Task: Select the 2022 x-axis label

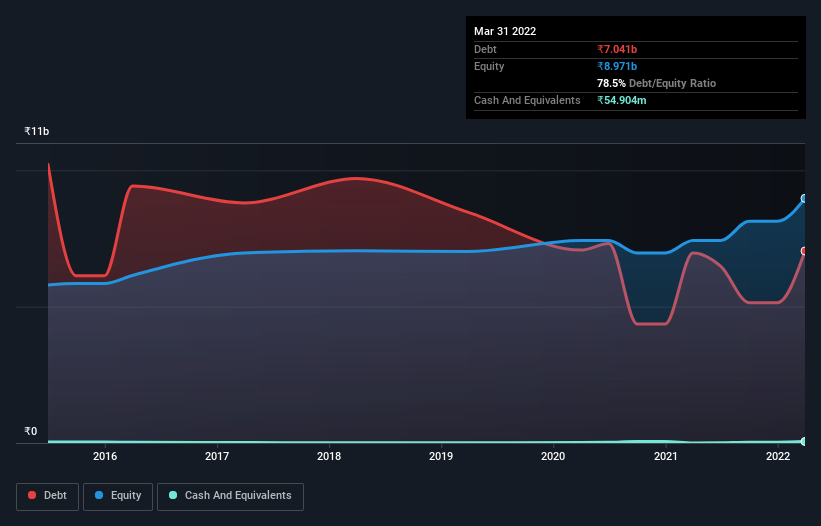Action: 778,456
